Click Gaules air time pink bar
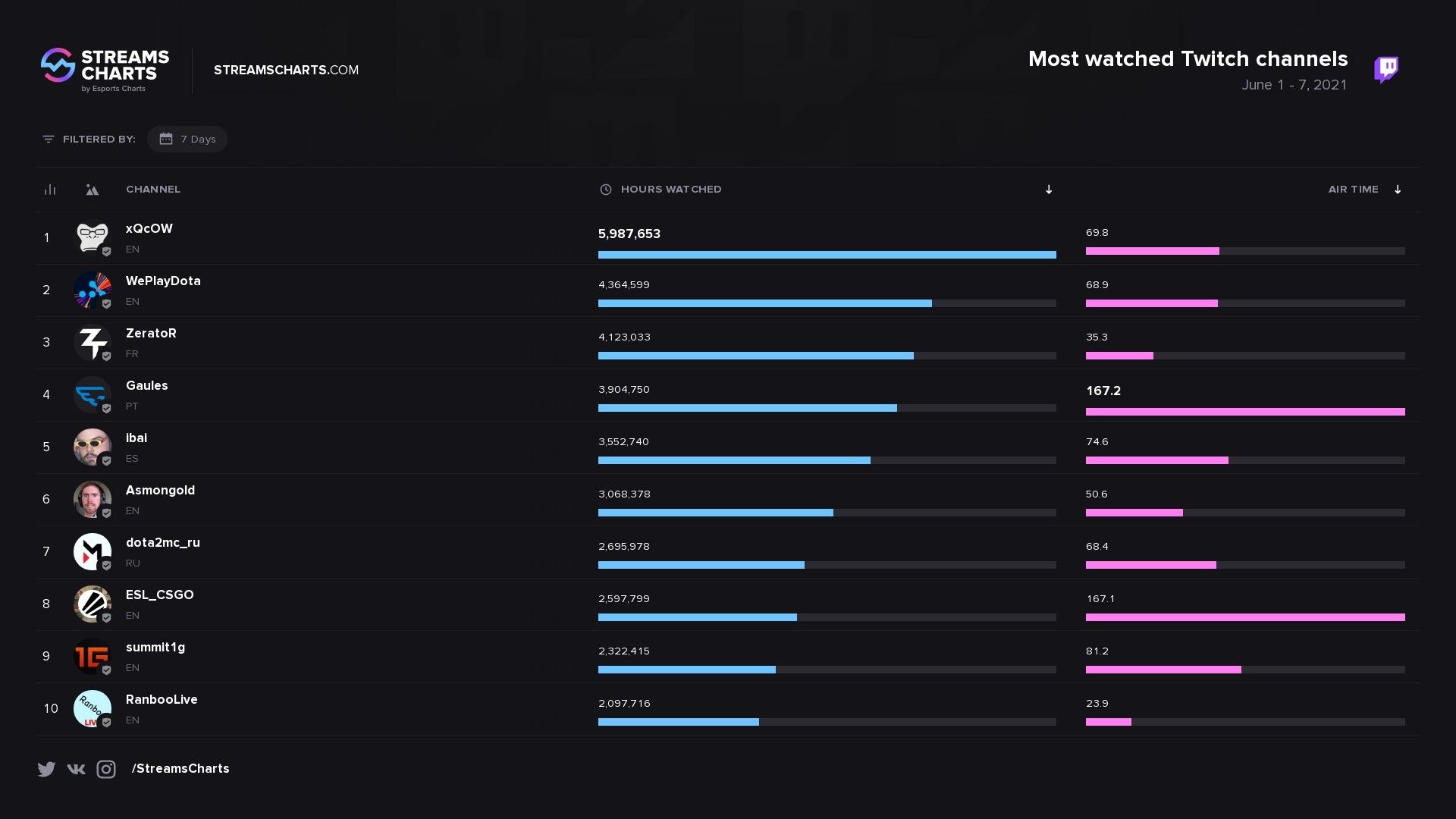 (1245, 412)
